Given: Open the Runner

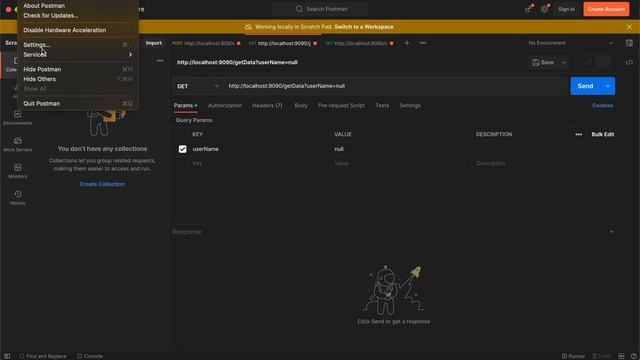Looking at the screenshot, I should (573, 356).
